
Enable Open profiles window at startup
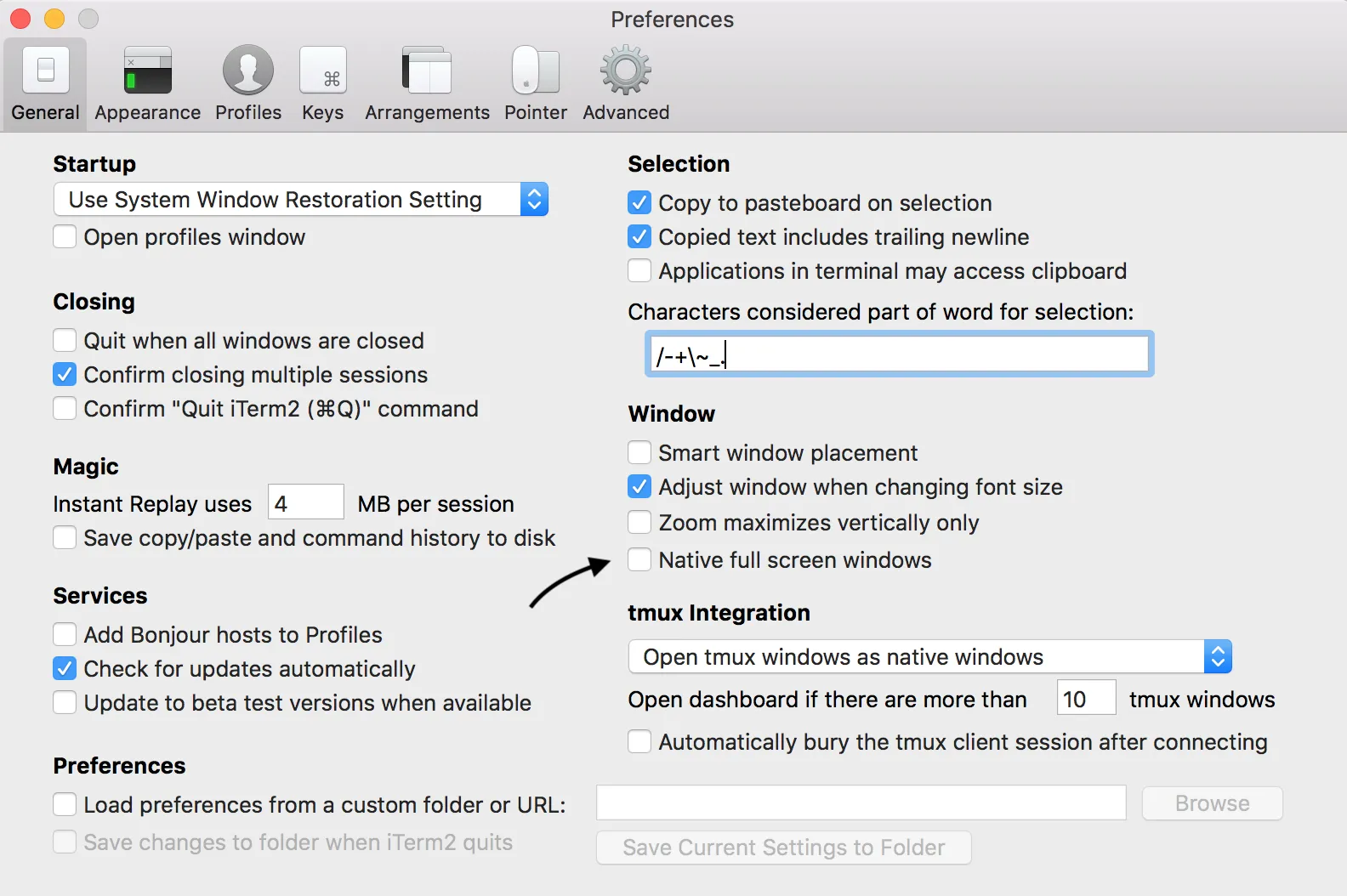click(65, 236)
